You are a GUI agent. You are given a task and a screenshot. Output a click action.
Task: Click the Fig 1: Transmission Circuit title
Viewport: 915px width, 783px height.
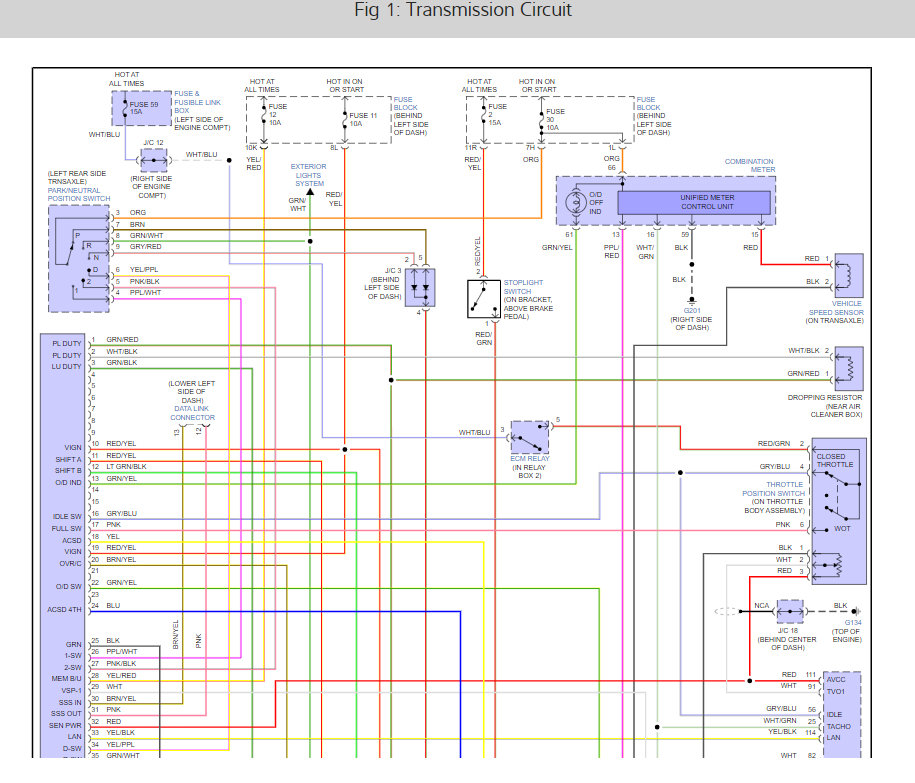tap(463, 10)
